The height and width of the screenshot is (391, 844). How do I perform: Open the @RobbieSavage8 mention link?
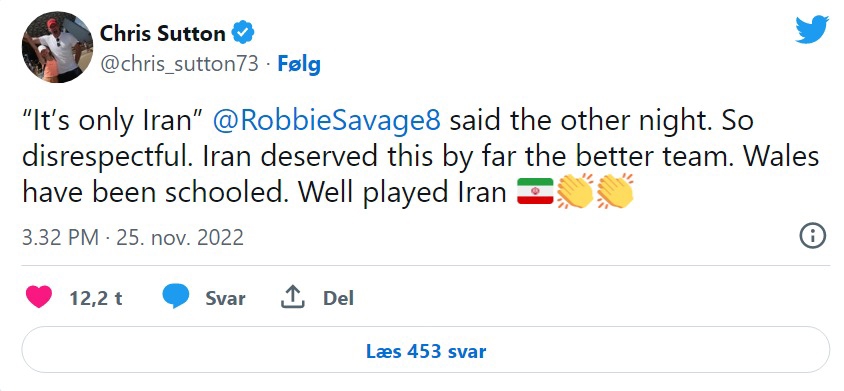[x=327, y=121]
